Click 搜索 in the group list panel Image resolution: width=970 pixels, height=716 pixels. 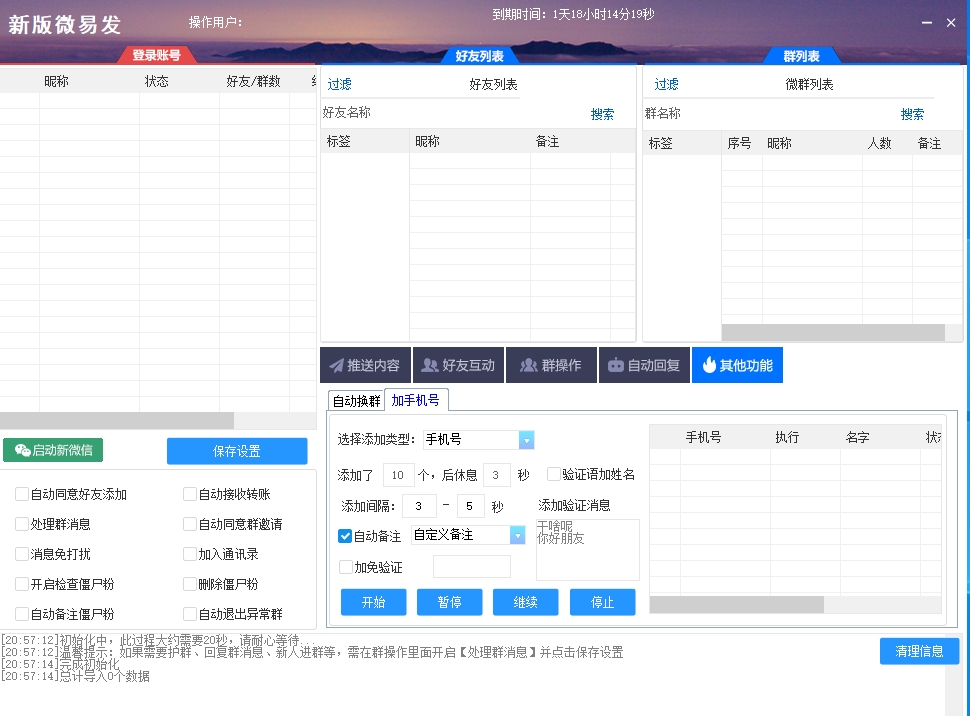[x=912, y=114]
